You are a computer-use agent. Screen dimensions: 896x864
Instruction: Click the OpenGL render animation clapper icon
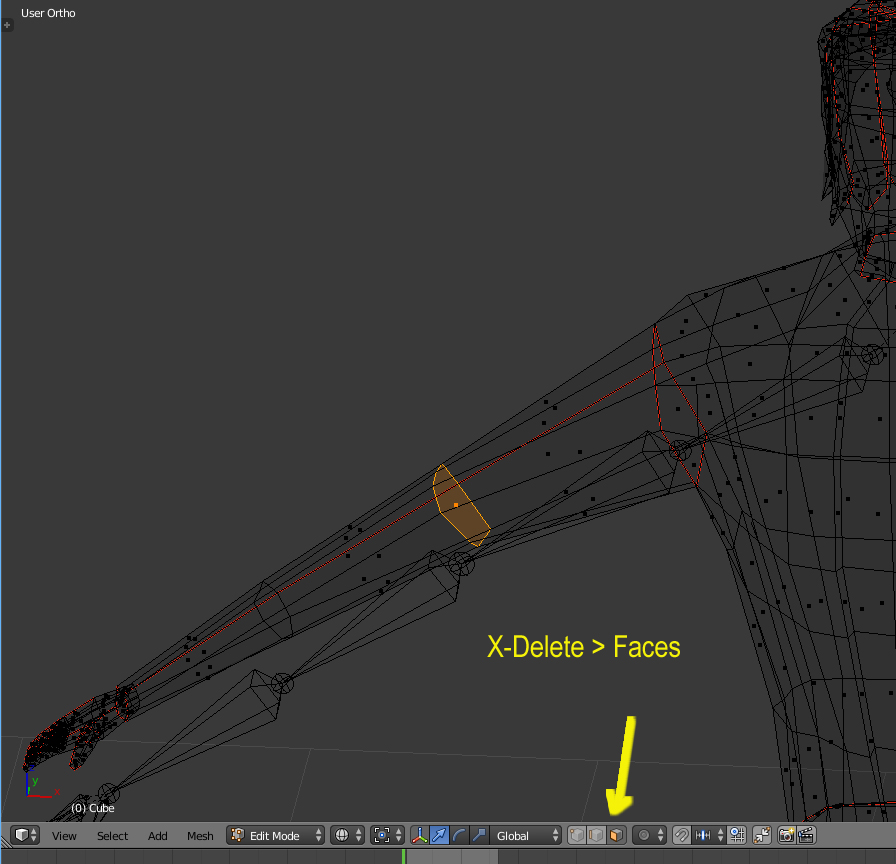point(805,835)
